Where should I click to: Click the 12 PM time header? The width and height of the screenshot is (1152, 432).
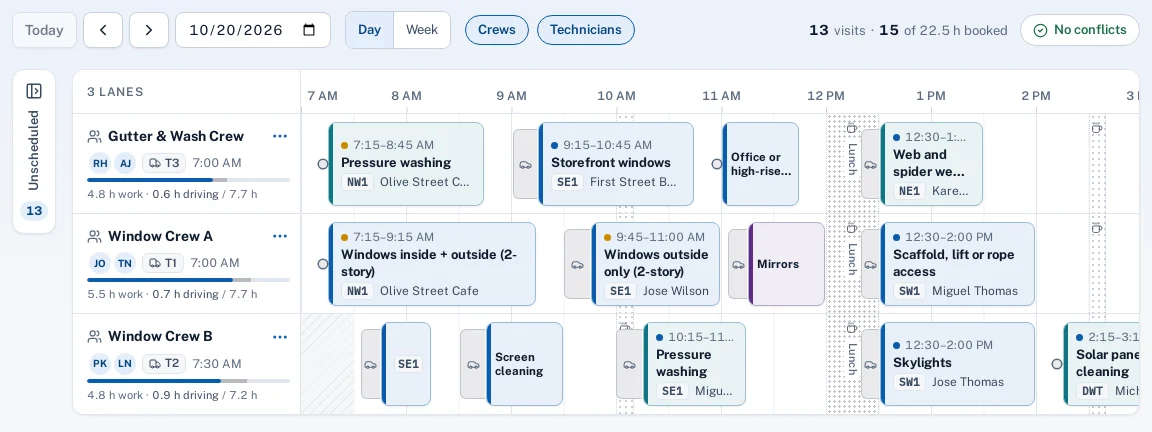point(826,96)
